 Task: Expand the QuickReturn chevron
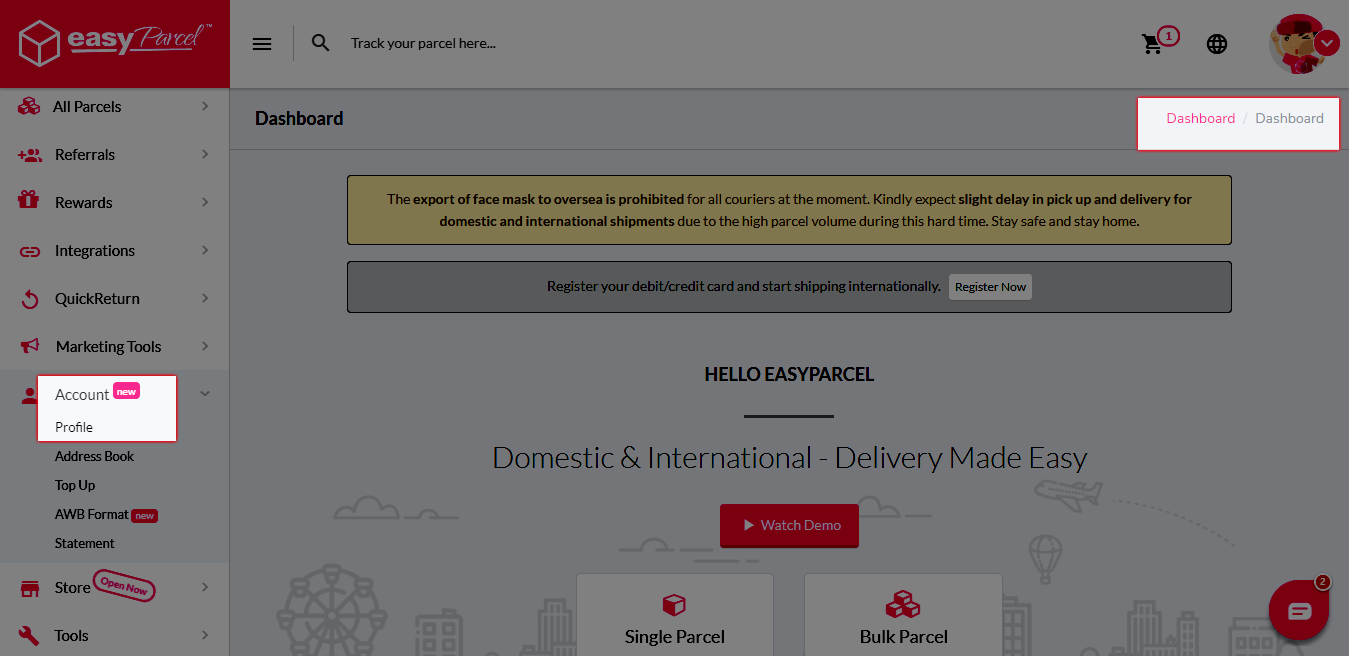[x=205, y=298]
